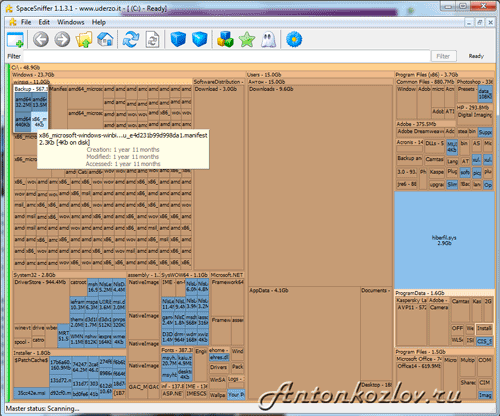This screenshot has width=500, height=416.
Task: Go back with the left arrow icon
Action: pyautogui.click(x=41, y=40)
